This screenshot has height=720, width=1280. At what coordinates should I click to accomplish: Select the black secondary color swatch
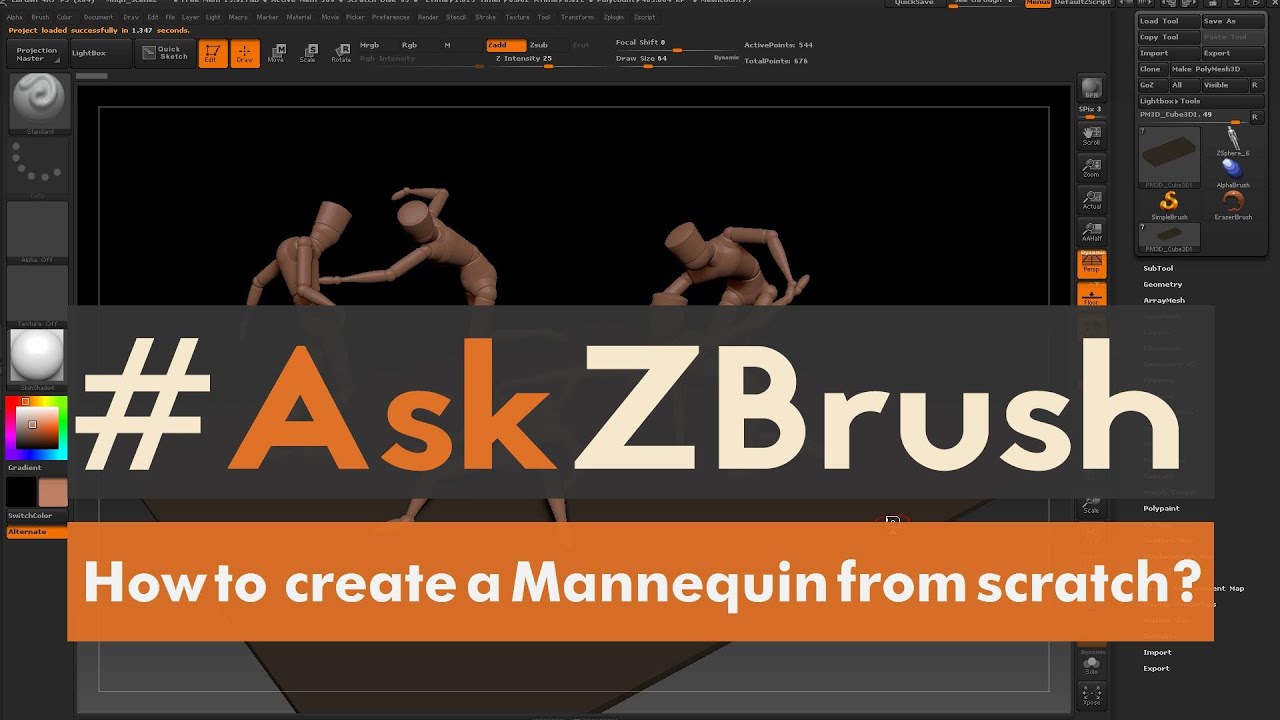tap(21, 492)
